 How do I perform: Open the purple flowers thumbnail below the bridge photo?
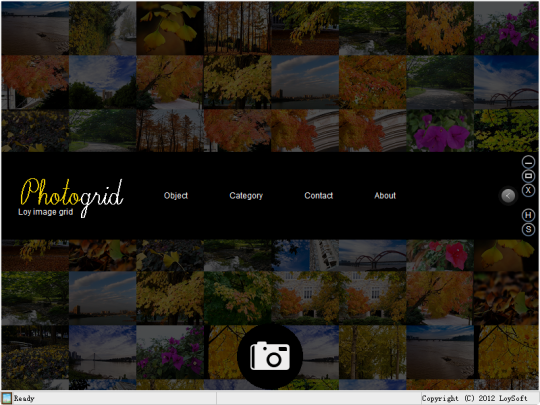tap(440, 131)
